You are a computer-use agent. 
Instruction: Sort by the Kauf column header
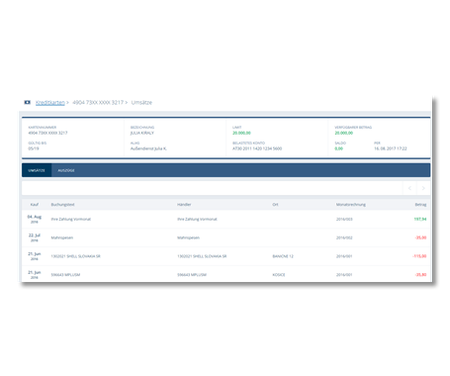(x=34, y=205)
